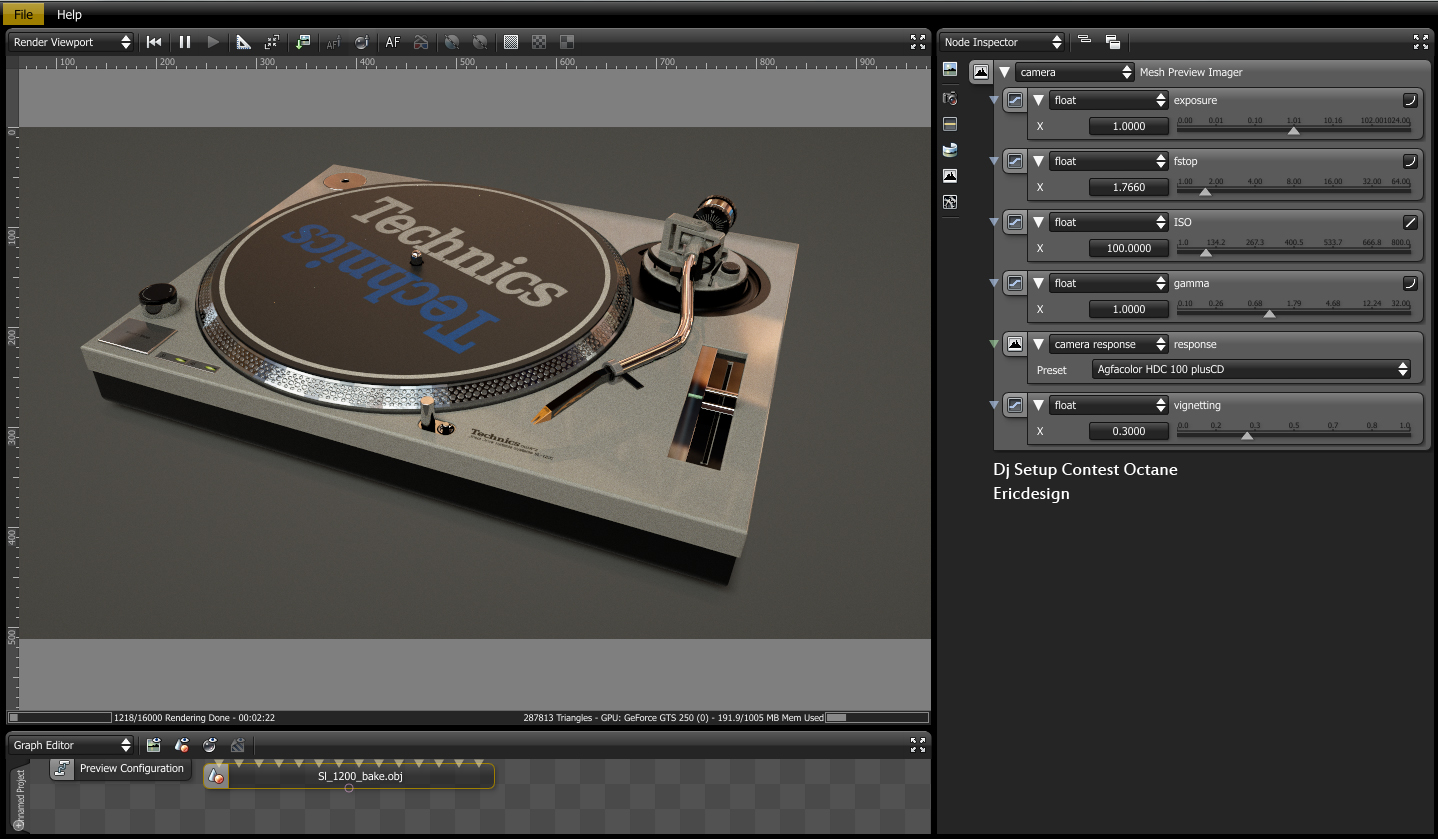Image resolution: width=1438 pixels, height=839 pixels.
Task: Click the environment sphere icon in inspector sidebar
Action: coord(950,150)
